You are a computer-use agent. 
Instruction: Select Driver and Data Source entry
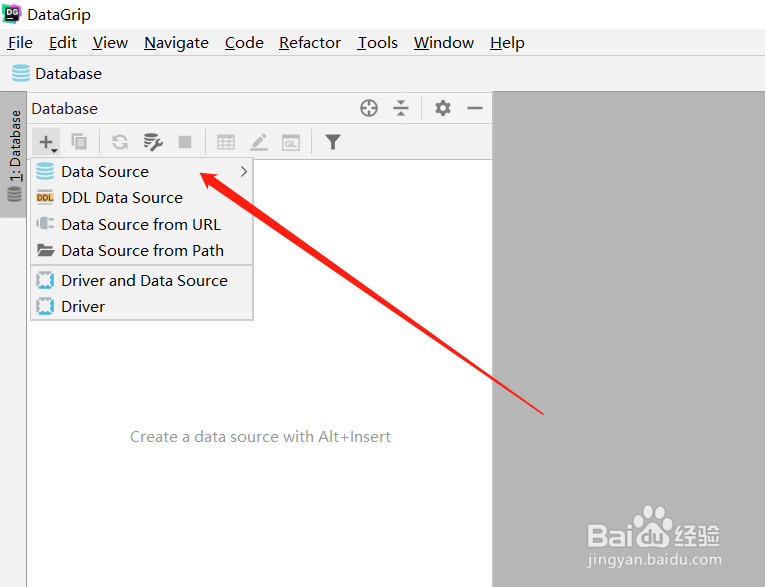pyautogui.click(x=141, y=281)
